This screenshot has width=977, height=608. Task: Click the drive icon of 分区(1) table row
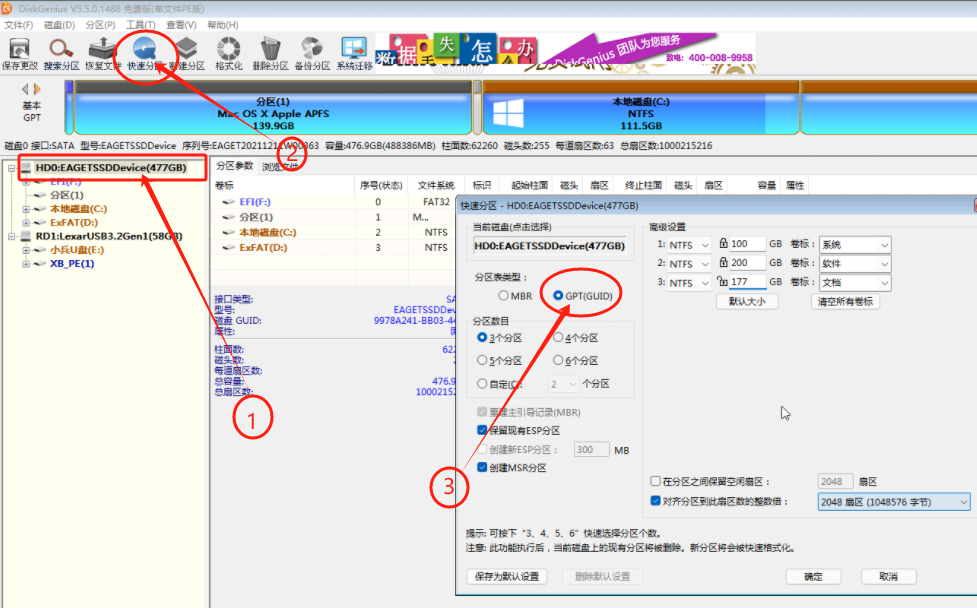point(228,217)
